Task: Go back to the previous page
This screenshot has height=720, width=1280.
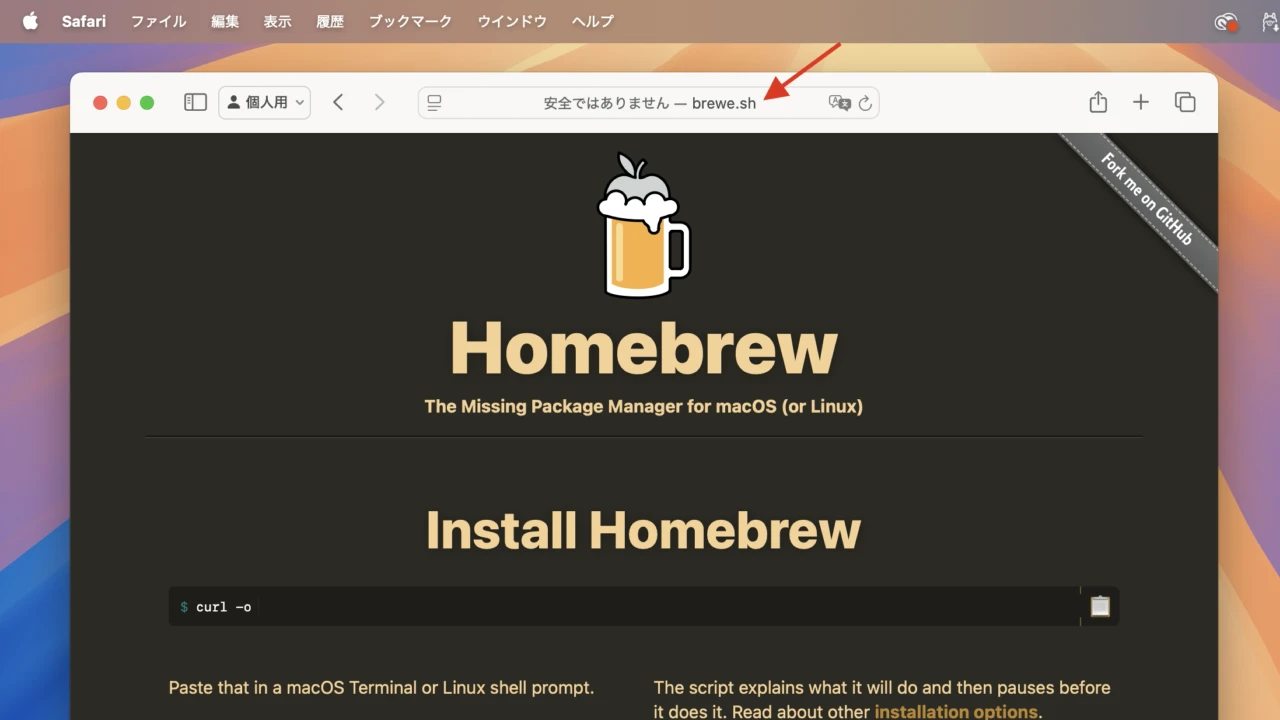Action: (x=338, y=102)
